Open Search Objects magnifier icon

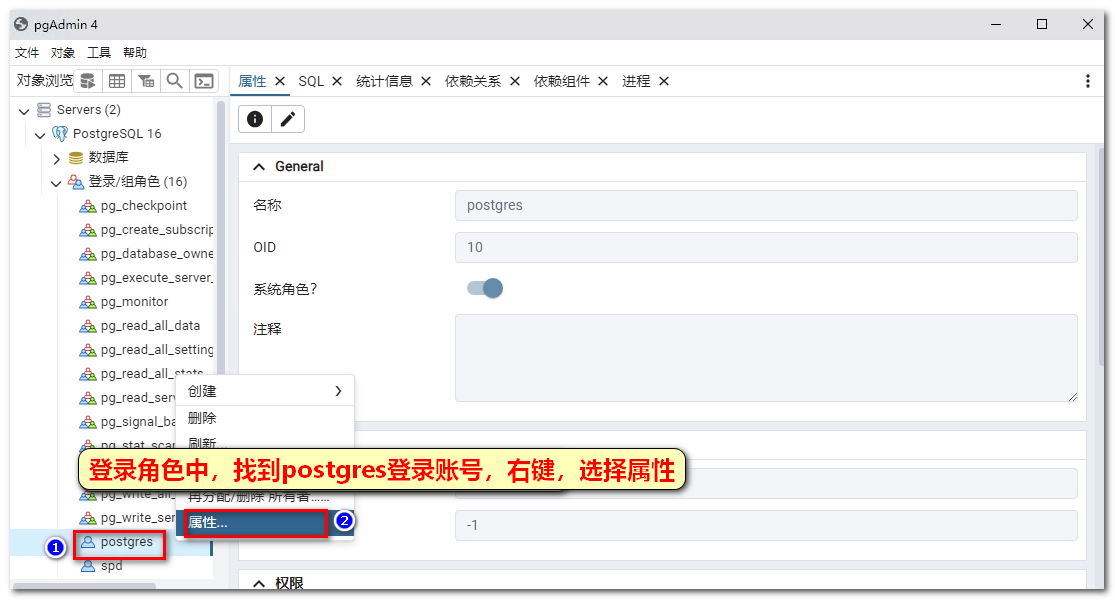click(175, 81)
